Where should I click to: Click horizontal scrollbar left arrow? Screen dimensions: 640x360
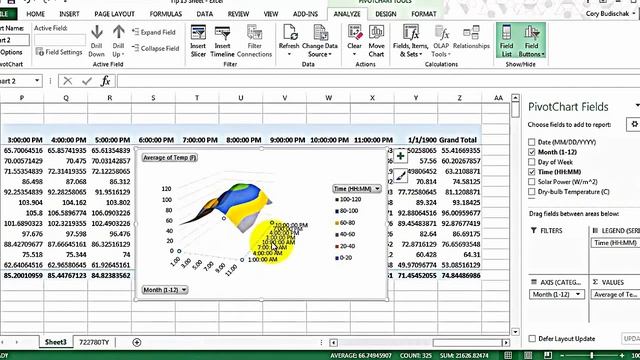(x=333, y=342)
